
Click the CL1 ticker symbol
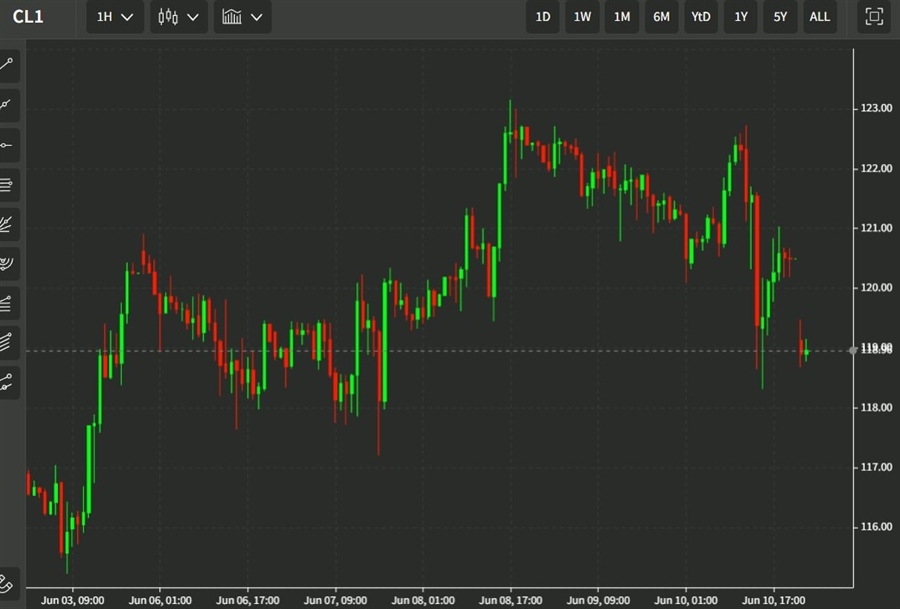coord(28,17)
